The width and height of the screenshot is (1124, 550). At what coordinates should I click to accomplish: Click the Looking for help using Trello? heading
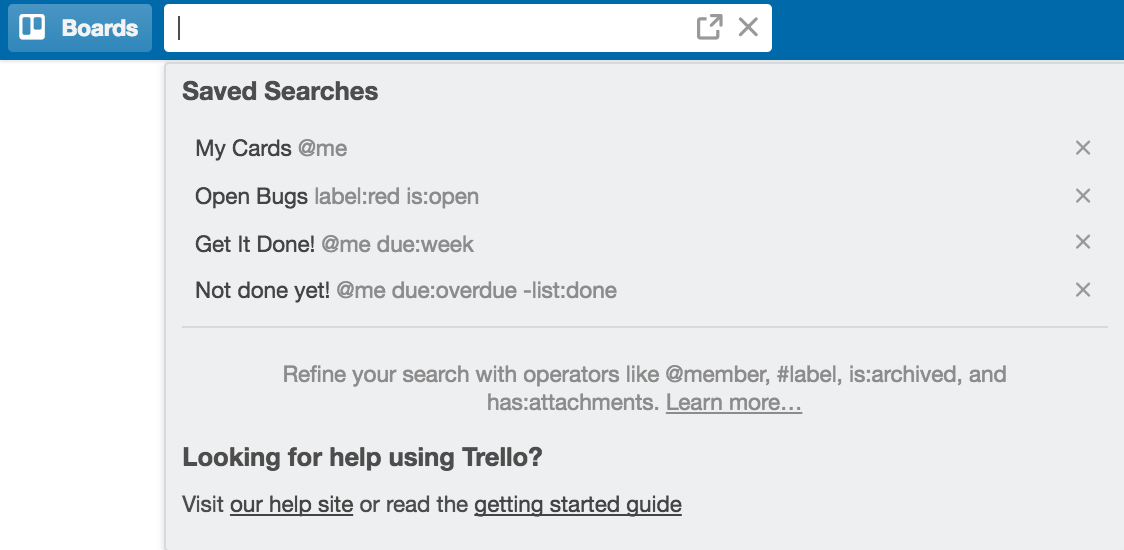click(x=362, y=458)
